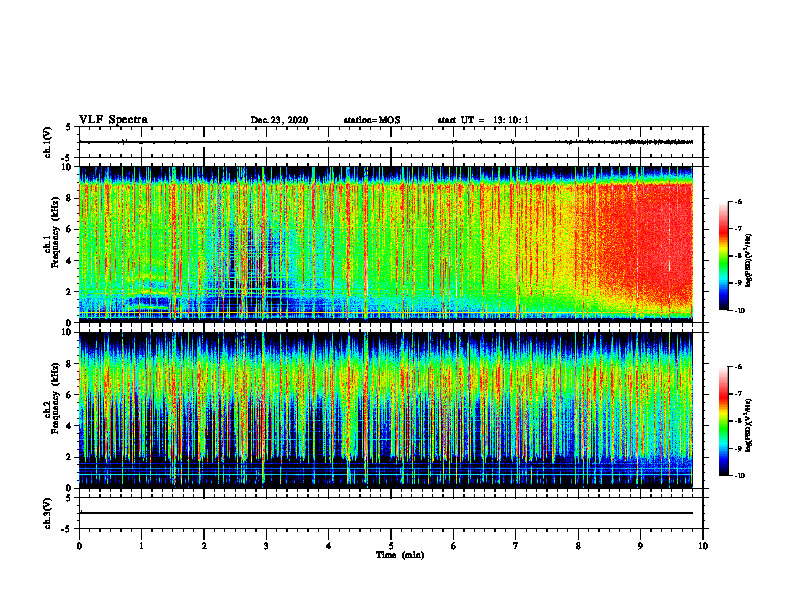Click time axis tick label "4"
The width and height of the screenshot is (792, 612).
click(329, 546)
